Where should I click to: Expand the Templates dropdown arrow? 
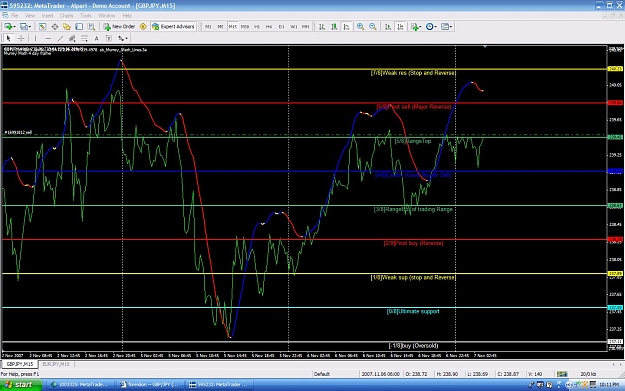451,27
